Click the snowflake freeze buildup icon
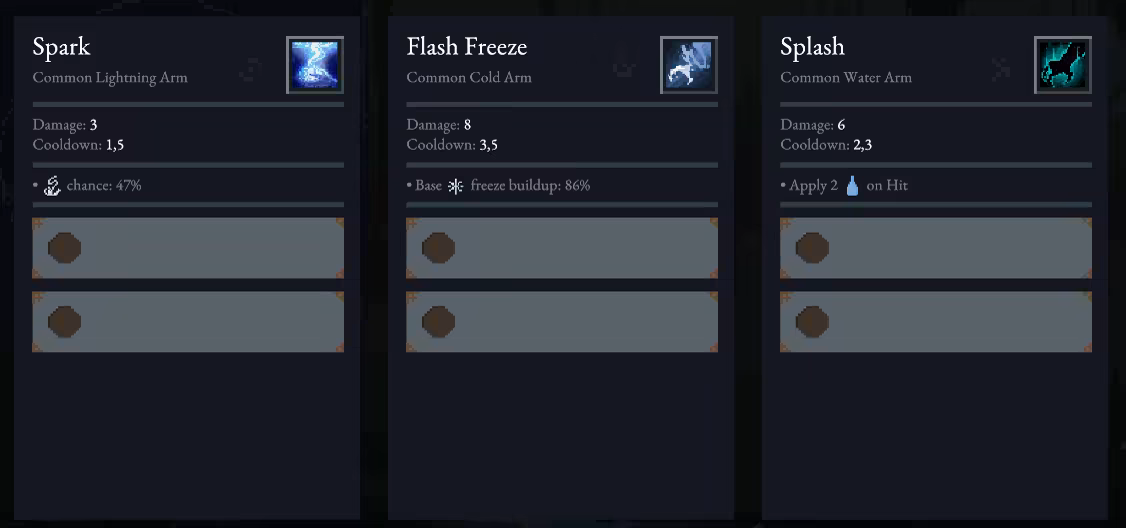This screenshot has height=528, width=1126. [455, 186]
